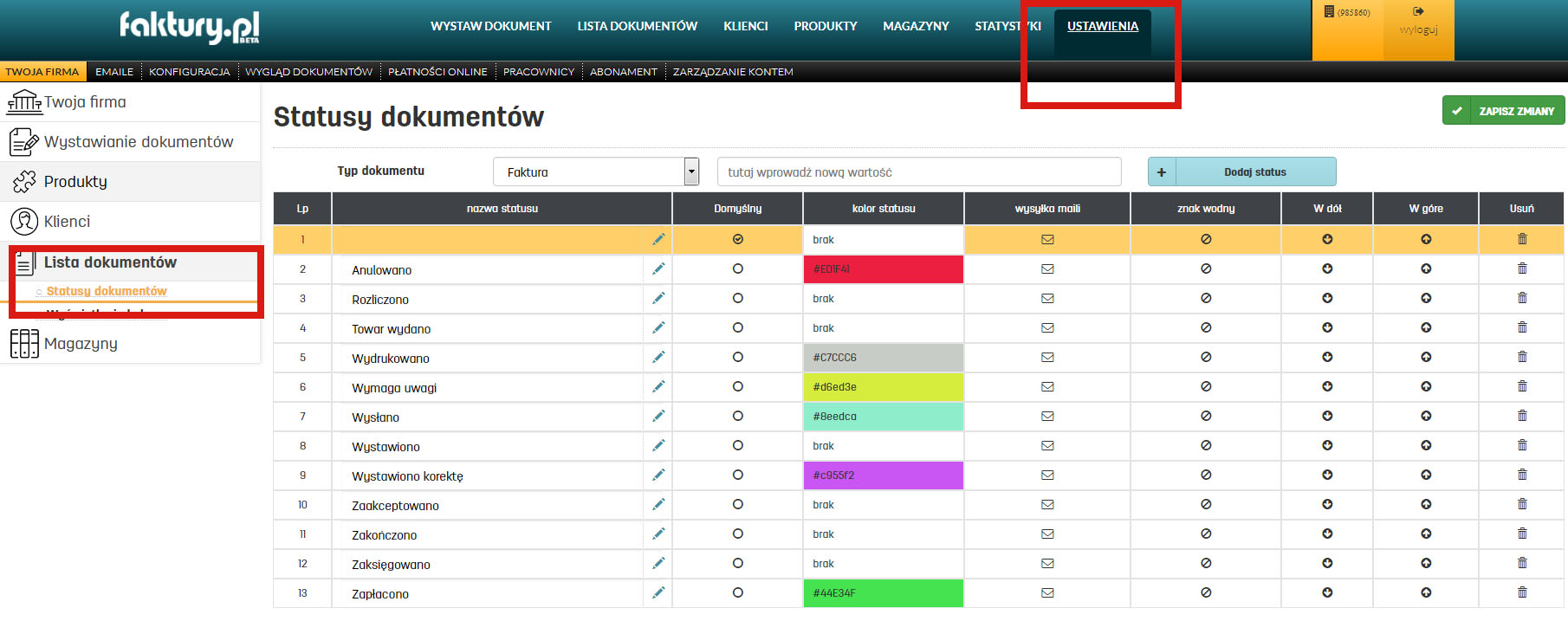Click pencil icon in Zapłacono row

tap(658, 592)
